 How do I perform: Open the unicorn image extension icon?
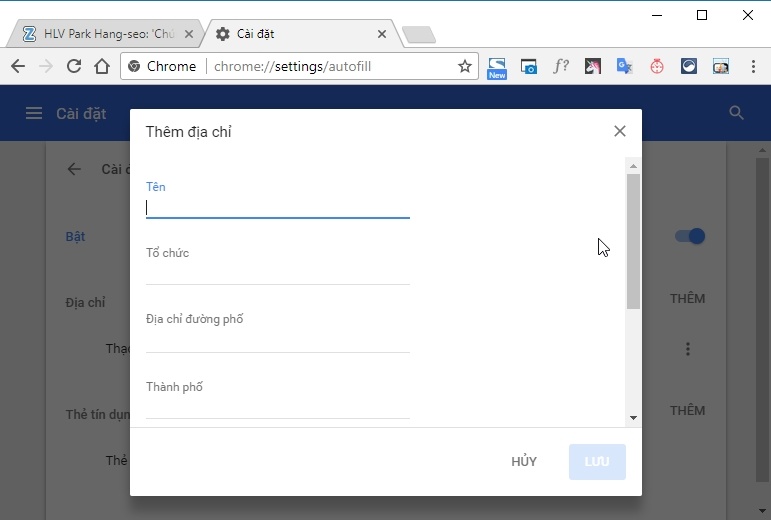pyautogui.click(x=593, y=66)
